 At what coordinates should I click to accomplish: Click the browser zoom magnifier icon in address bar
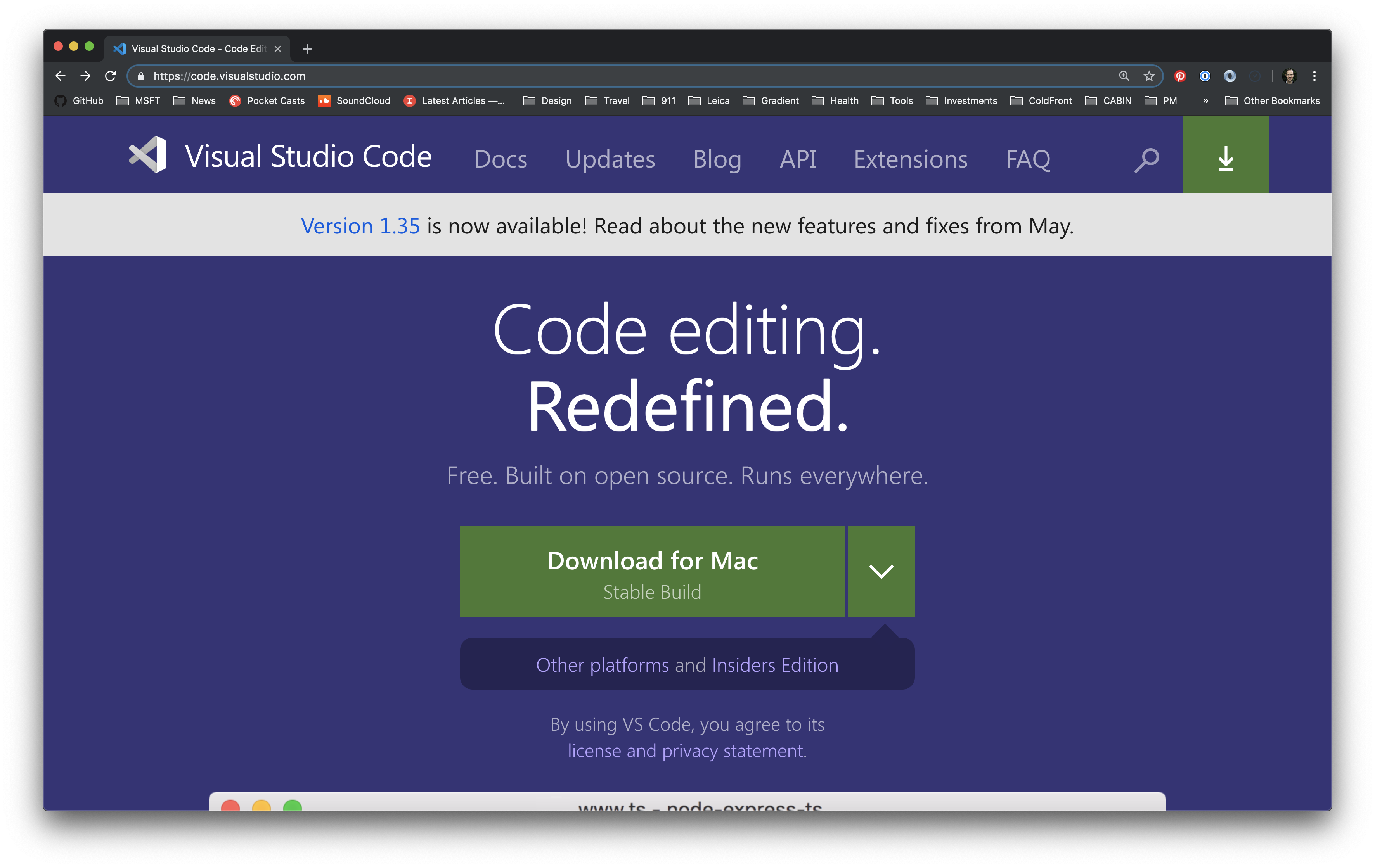(1124, 76)
